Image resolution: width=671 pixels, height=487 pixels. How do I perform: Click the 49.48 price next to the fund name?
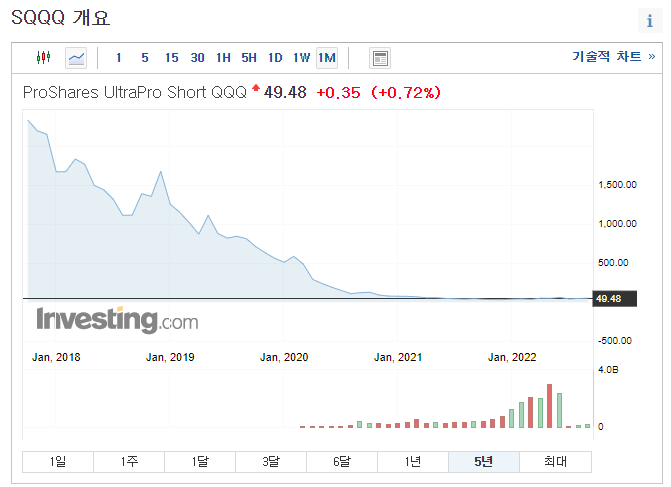285,92
